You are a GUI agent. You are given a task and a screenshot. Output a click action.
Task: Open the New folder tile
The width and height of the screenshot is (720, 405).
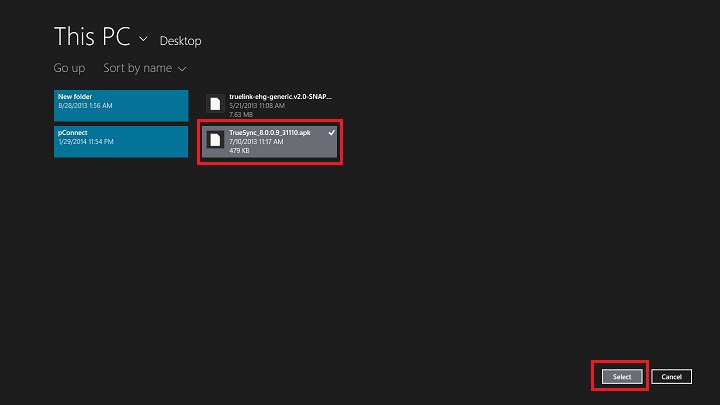coord(121,104)
